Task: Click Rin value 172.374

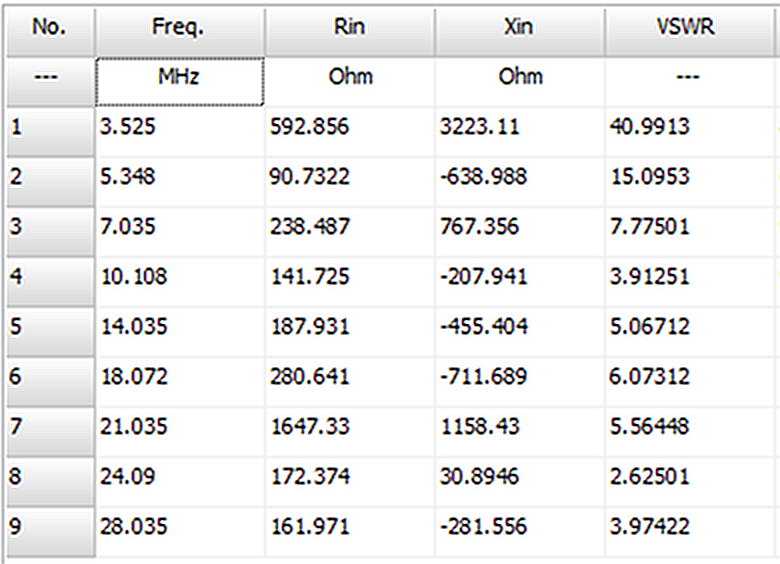Action: click(x=350, y=481)
